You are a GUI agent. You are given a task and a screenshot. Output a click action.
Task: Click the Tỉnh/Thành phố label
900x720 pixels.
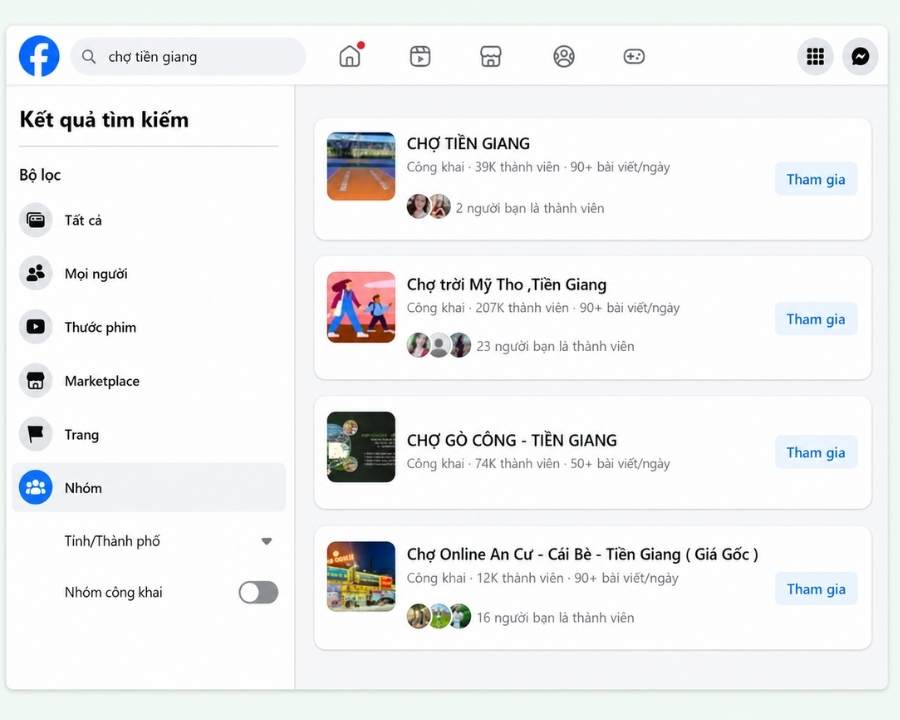(112, 541)
